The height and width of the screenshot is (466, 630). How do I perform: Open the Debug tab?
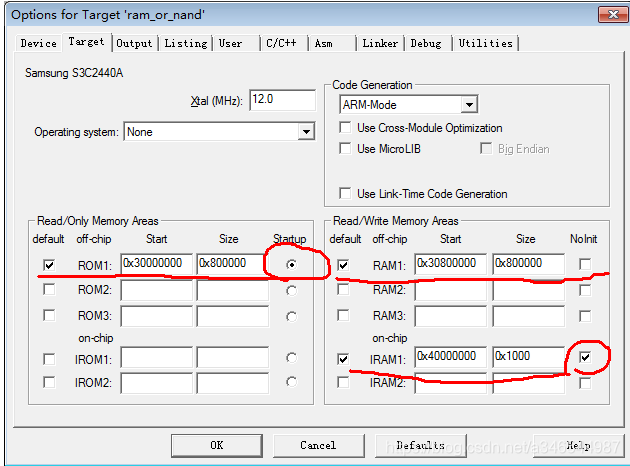click(428, 43)
